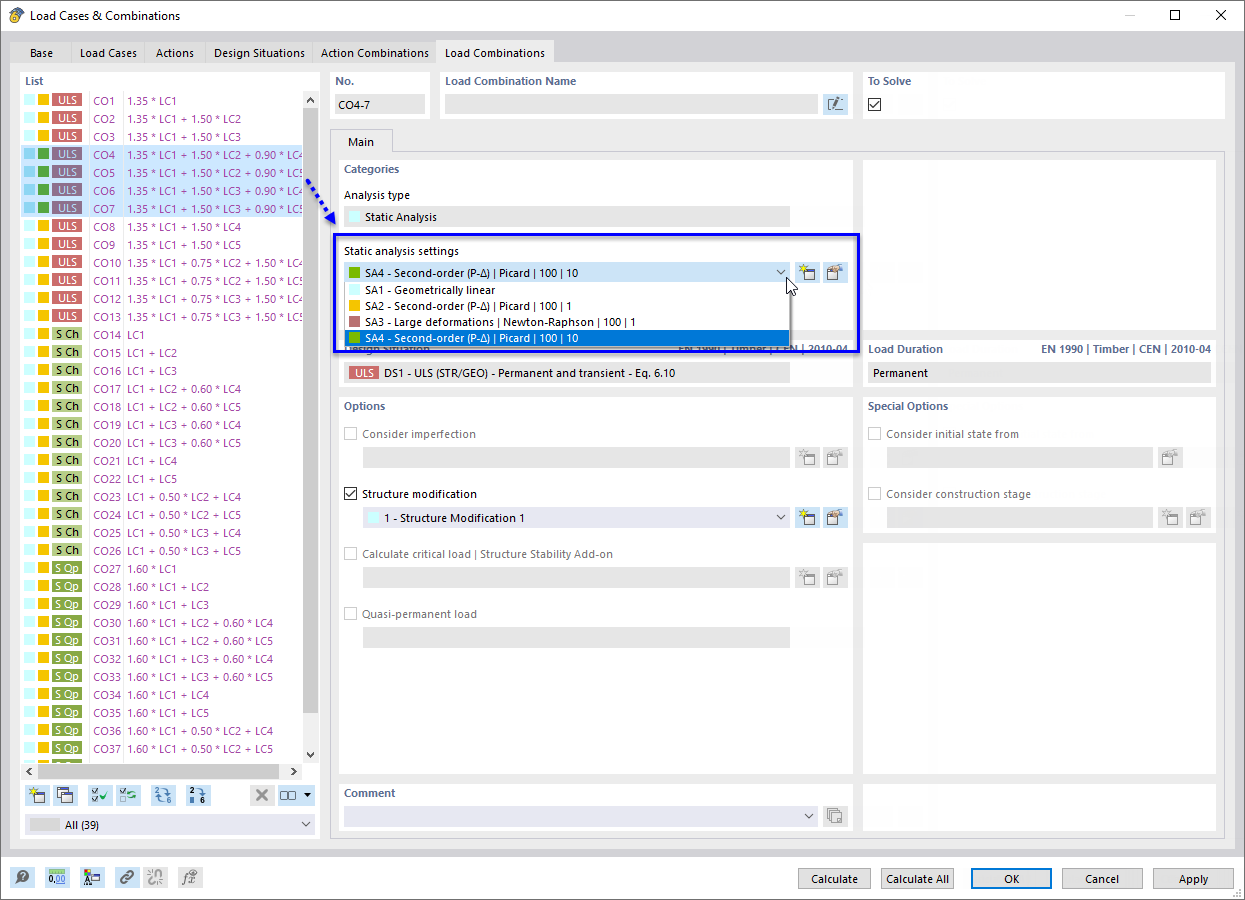Click the select-all checkmarks icon below the list
1245x900 pixels.
[99, 794]
